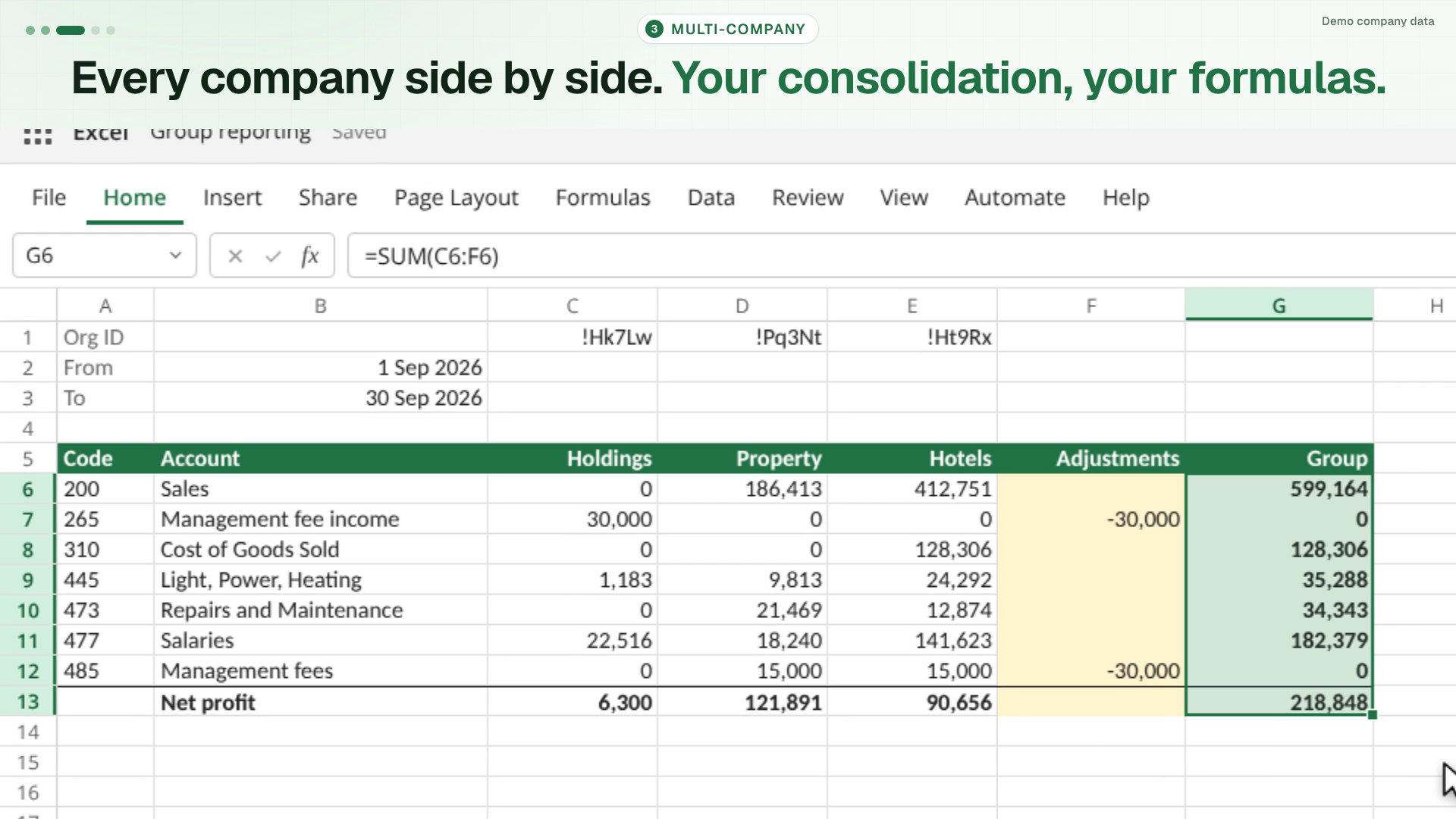Viewport: 1456px width, 819px height.
Task: Click the formula bar containing =SUM(C6:F6)
Action: coord(902,256)
